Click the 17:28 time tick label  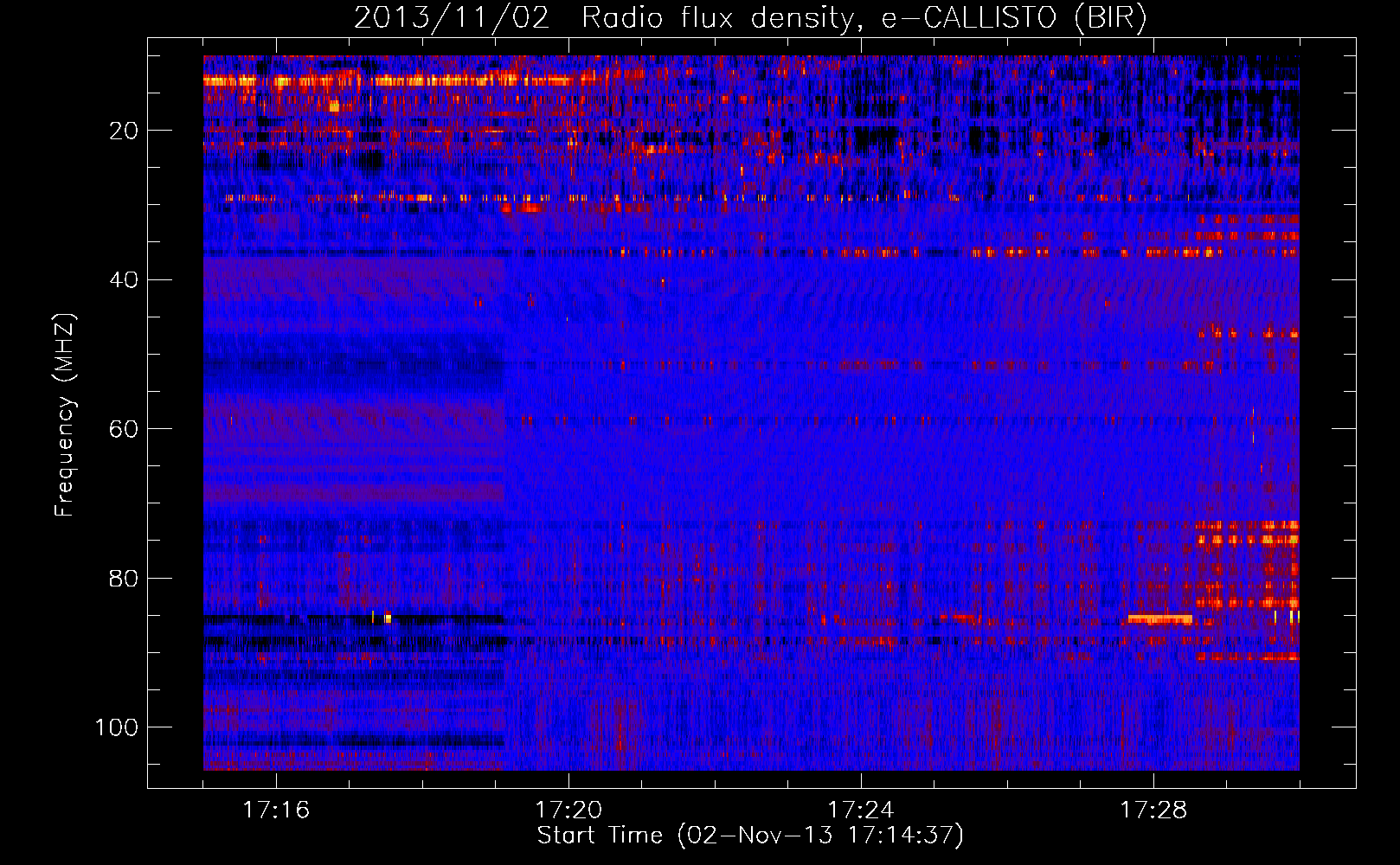[x=1153, y=810]
